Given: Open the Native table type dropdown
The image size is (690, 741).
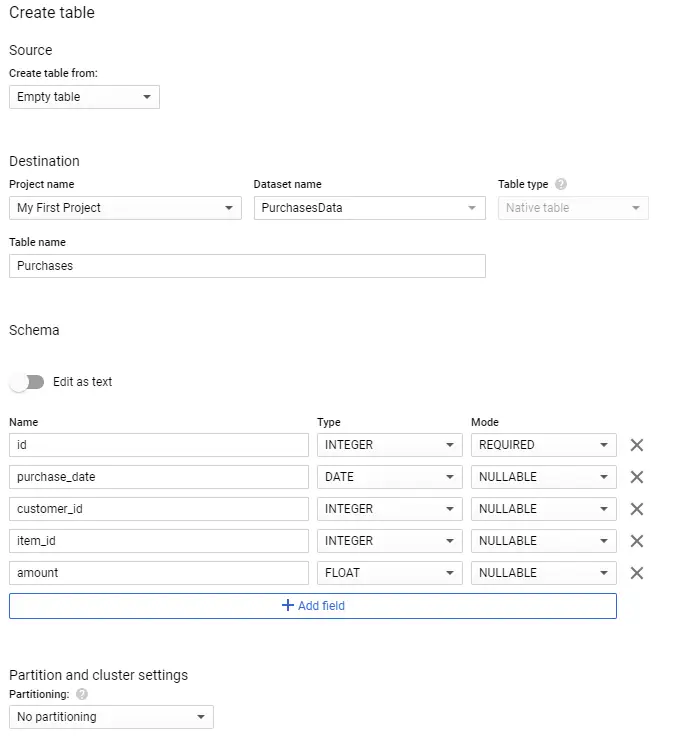Looking at the screenshot, I should pos(573,208).
